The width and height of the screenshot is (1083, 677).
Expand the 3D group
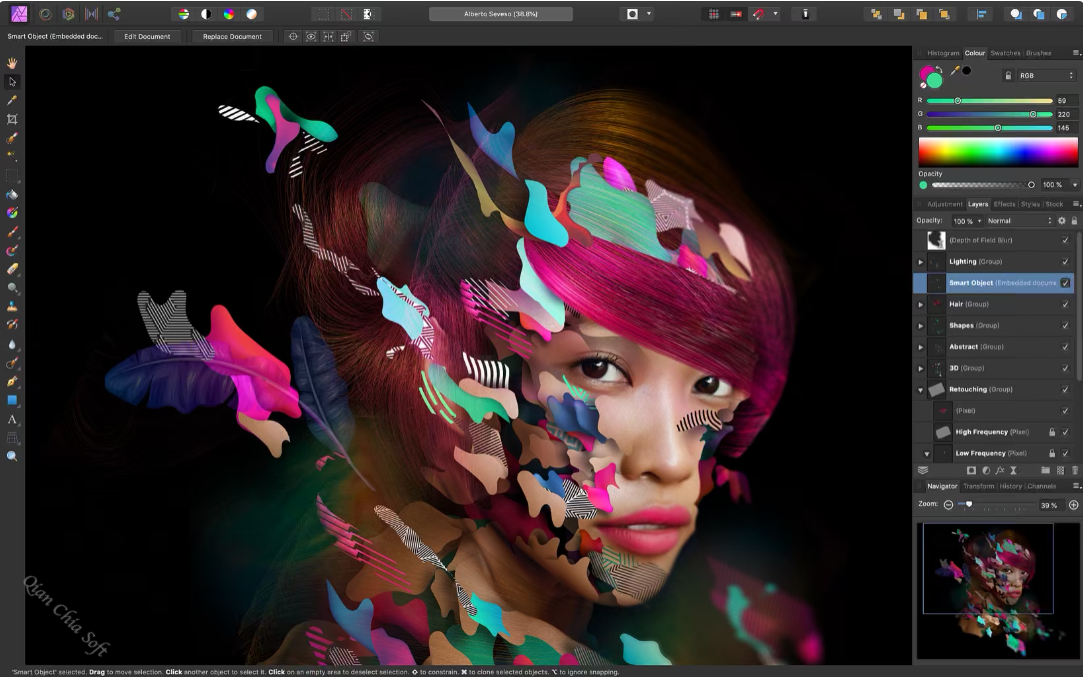[921, 368]
